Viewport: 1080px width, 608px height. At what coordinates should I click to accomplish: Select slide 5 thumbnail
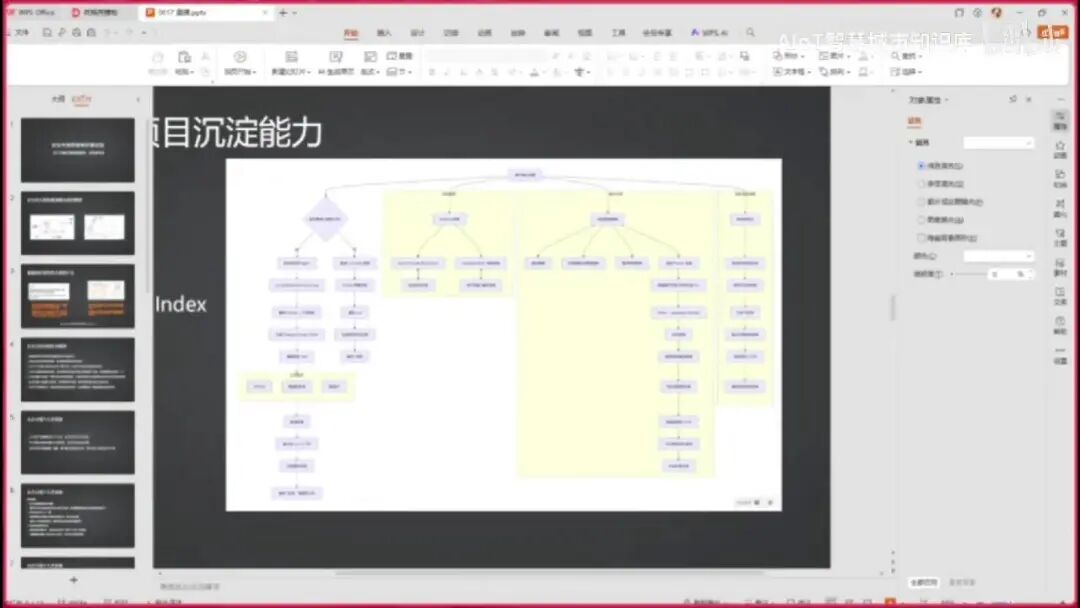click(78, 442)
